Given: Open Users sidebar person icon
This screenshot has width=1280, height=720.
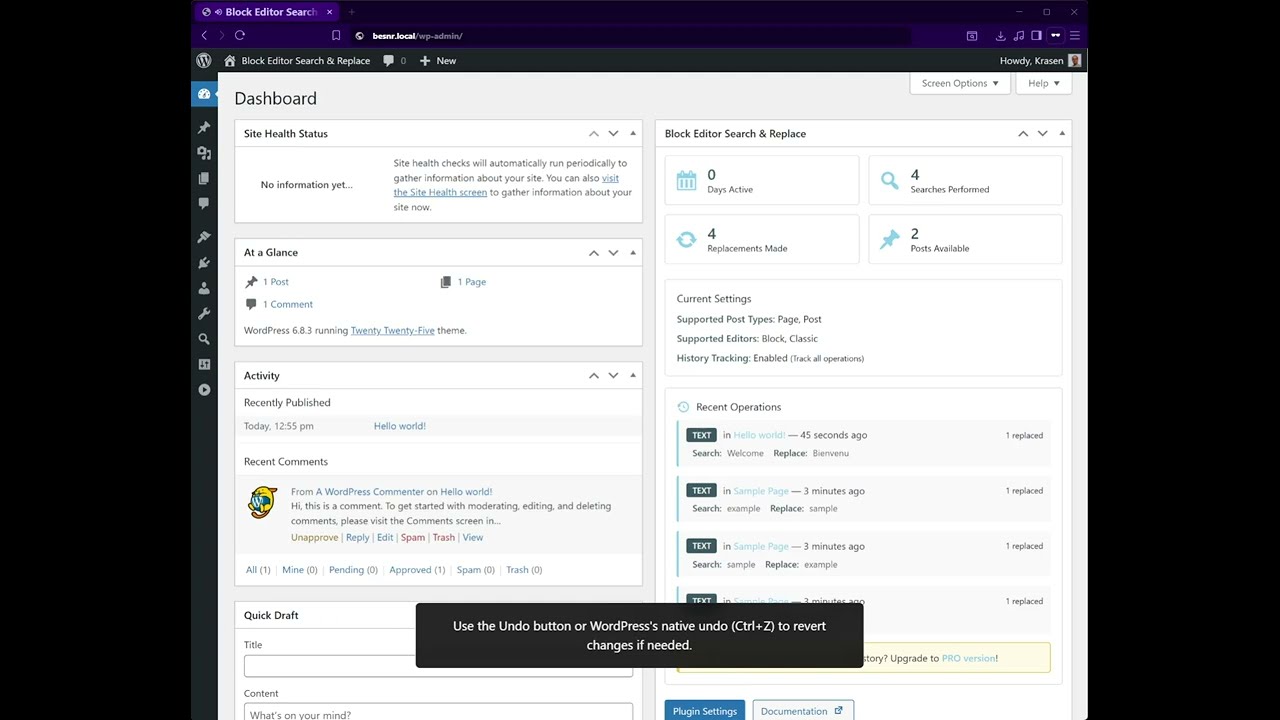Looking at the screenshot, I should (x=204, y=288).
